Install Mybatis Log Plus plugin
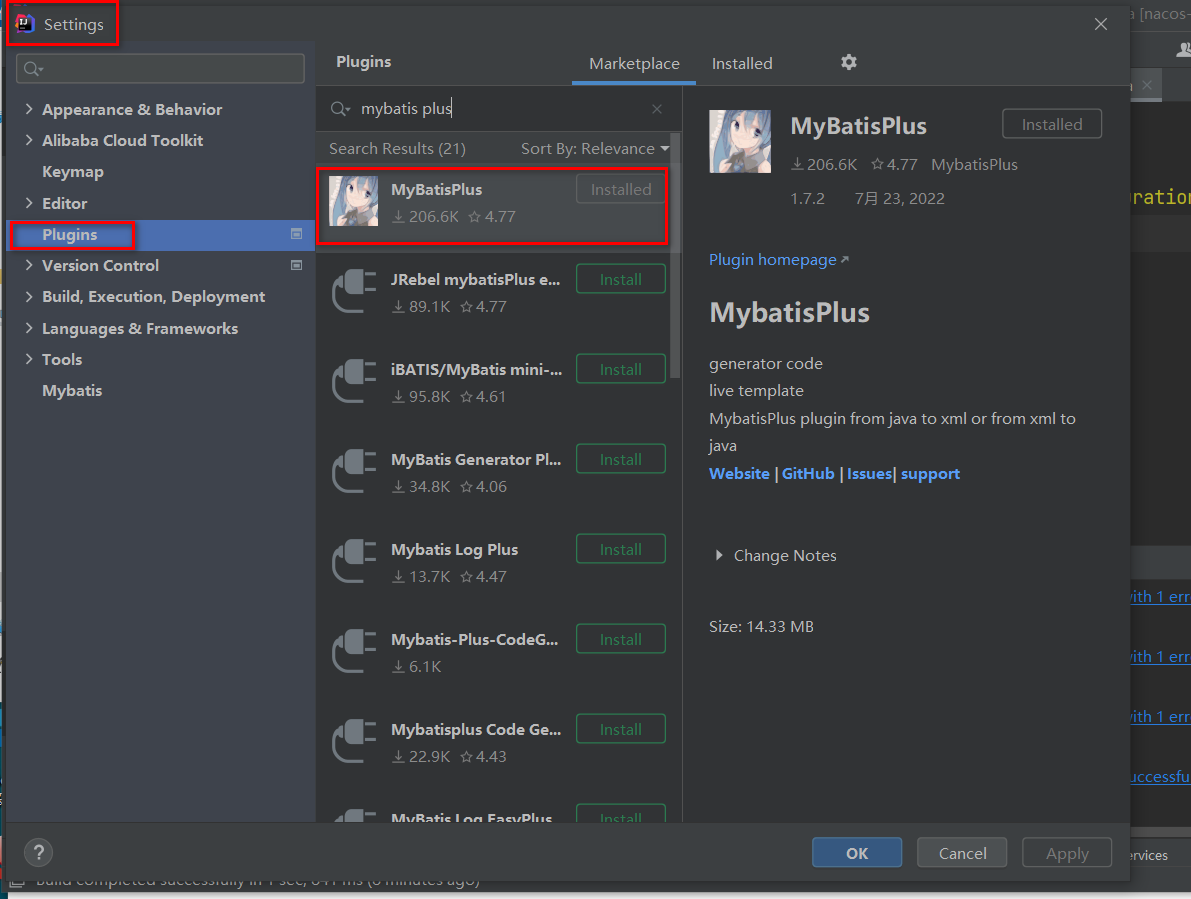This screenshot has height=899, width=1191. [621, 549]
